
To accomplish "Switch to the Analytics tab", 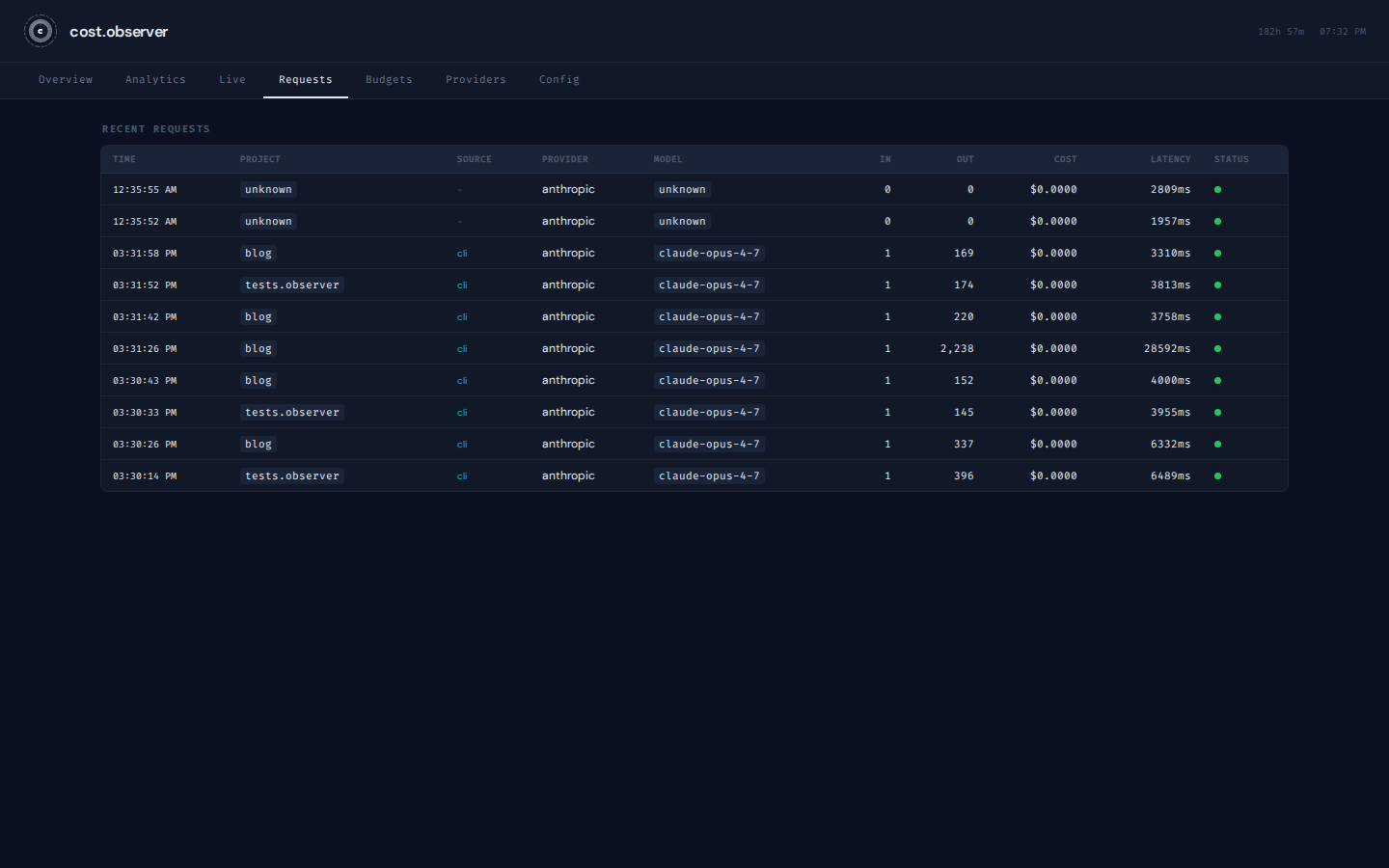I will [155, 80].
